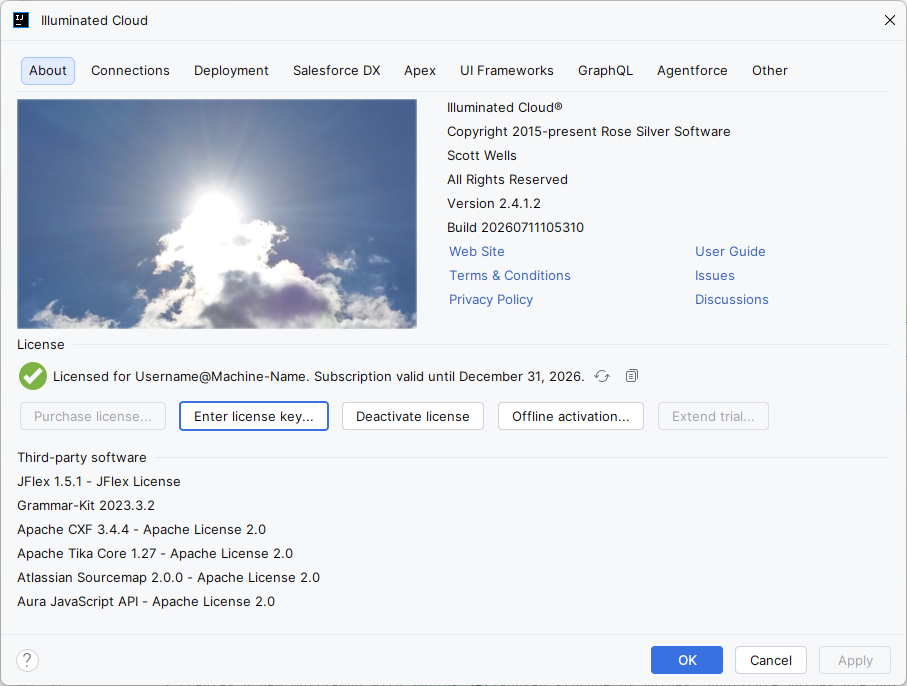
Task: Click the copy license info icon
Action: tap(632, 376)
